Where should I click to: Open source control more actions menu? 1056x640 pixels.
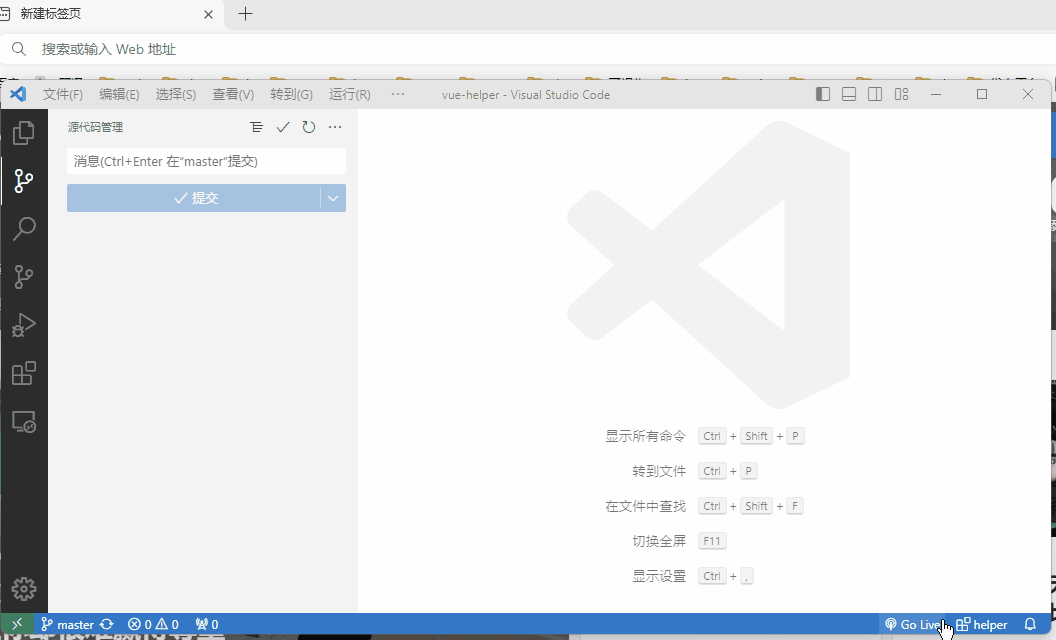click(x=335, y=127)
